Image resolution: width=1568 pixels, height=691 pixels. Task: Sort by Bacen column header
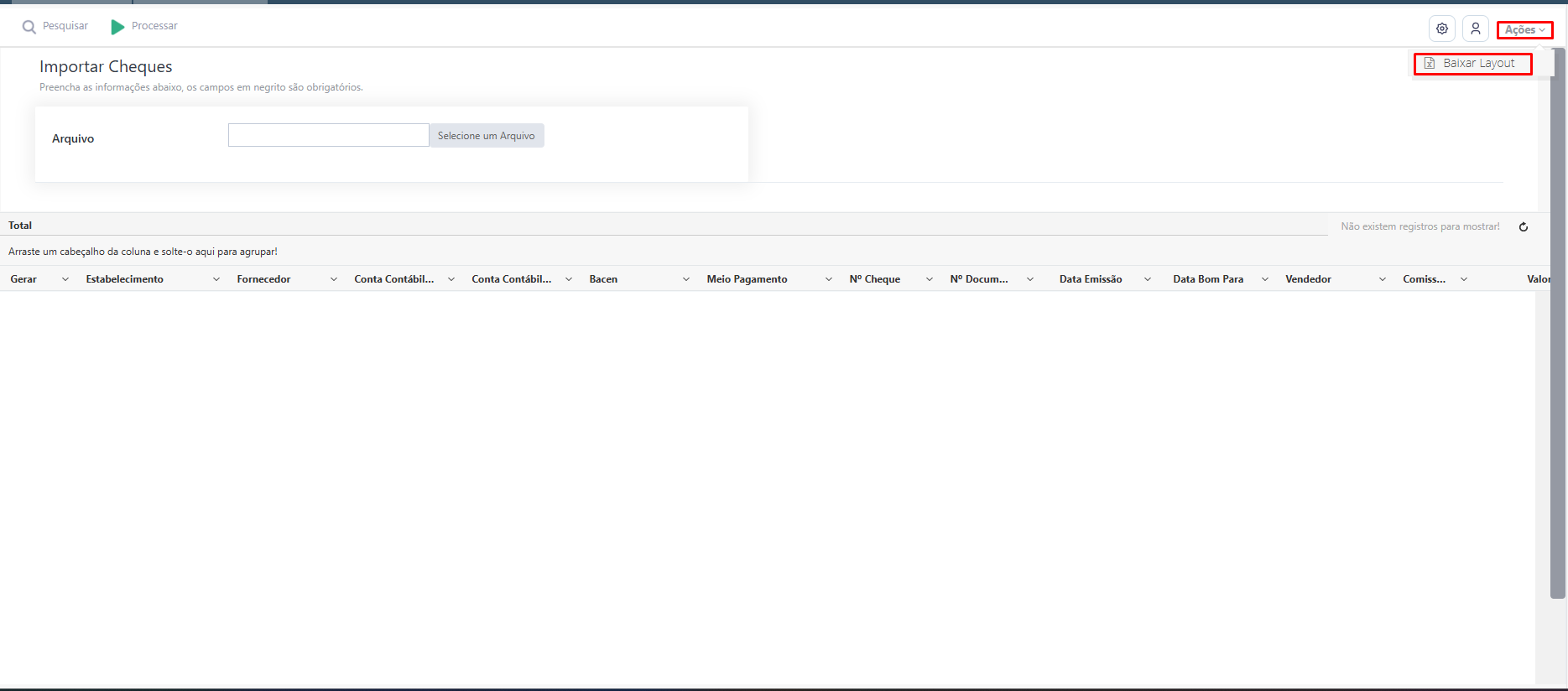[603, 279]
